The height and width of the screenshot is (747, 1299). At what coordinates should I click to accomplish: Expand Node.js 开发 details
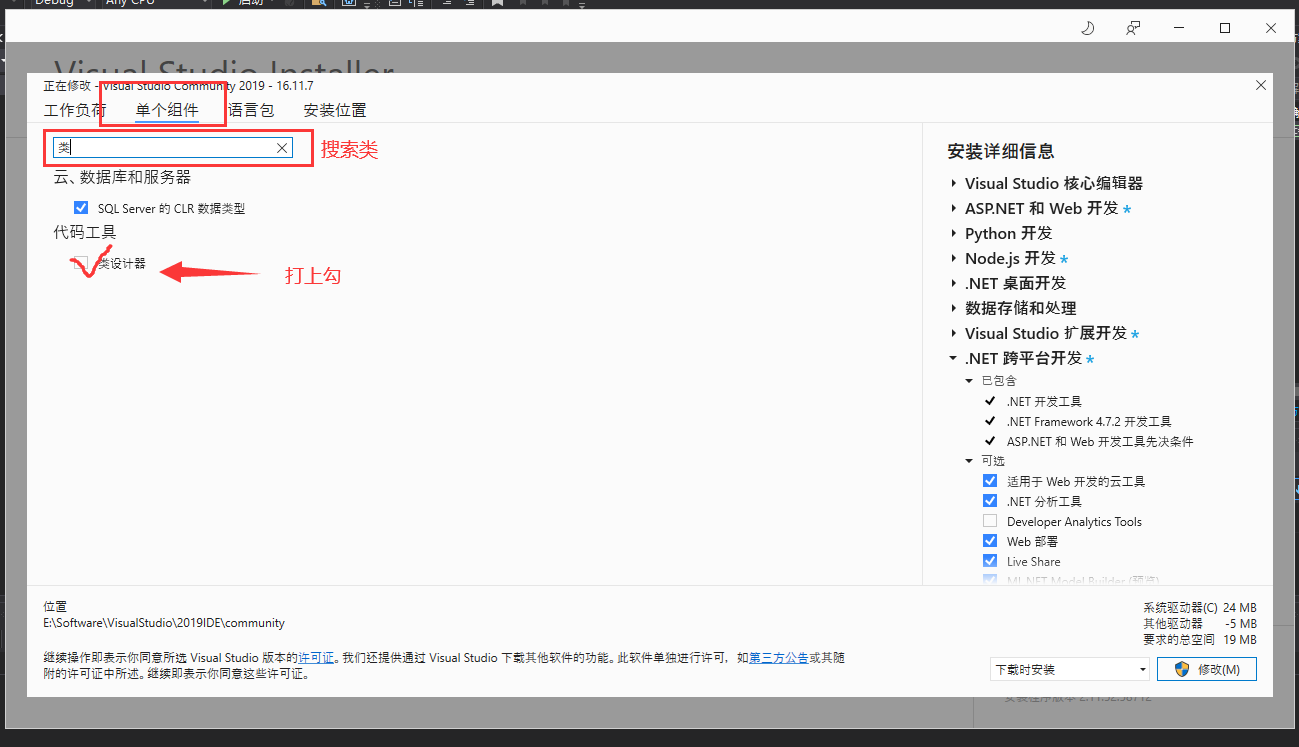[953, 259]
